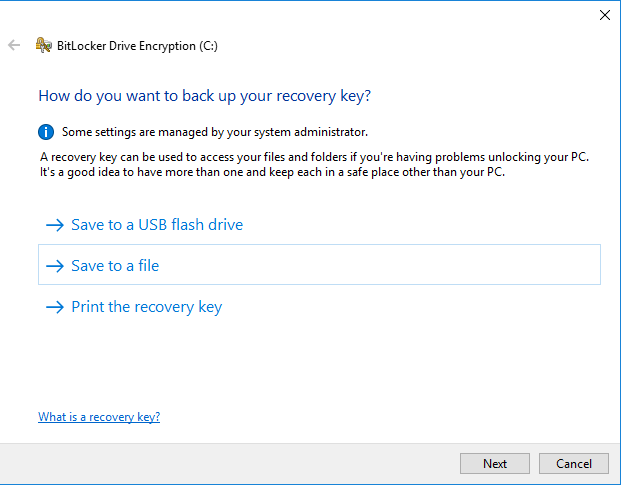This screenshot has width=621, height=485.
Task: Click the Next button
Action: [495, 464]
